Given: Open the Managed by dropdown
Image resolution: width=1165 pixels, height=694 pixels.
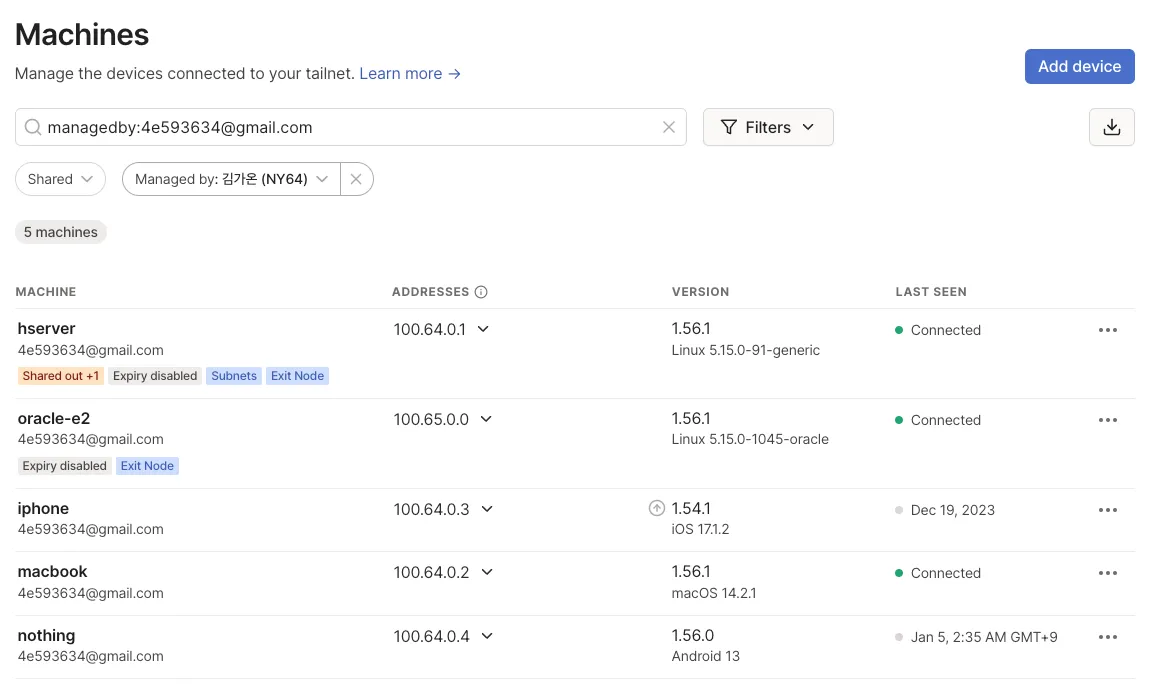Looking at the screenshot, I should 231,179.
